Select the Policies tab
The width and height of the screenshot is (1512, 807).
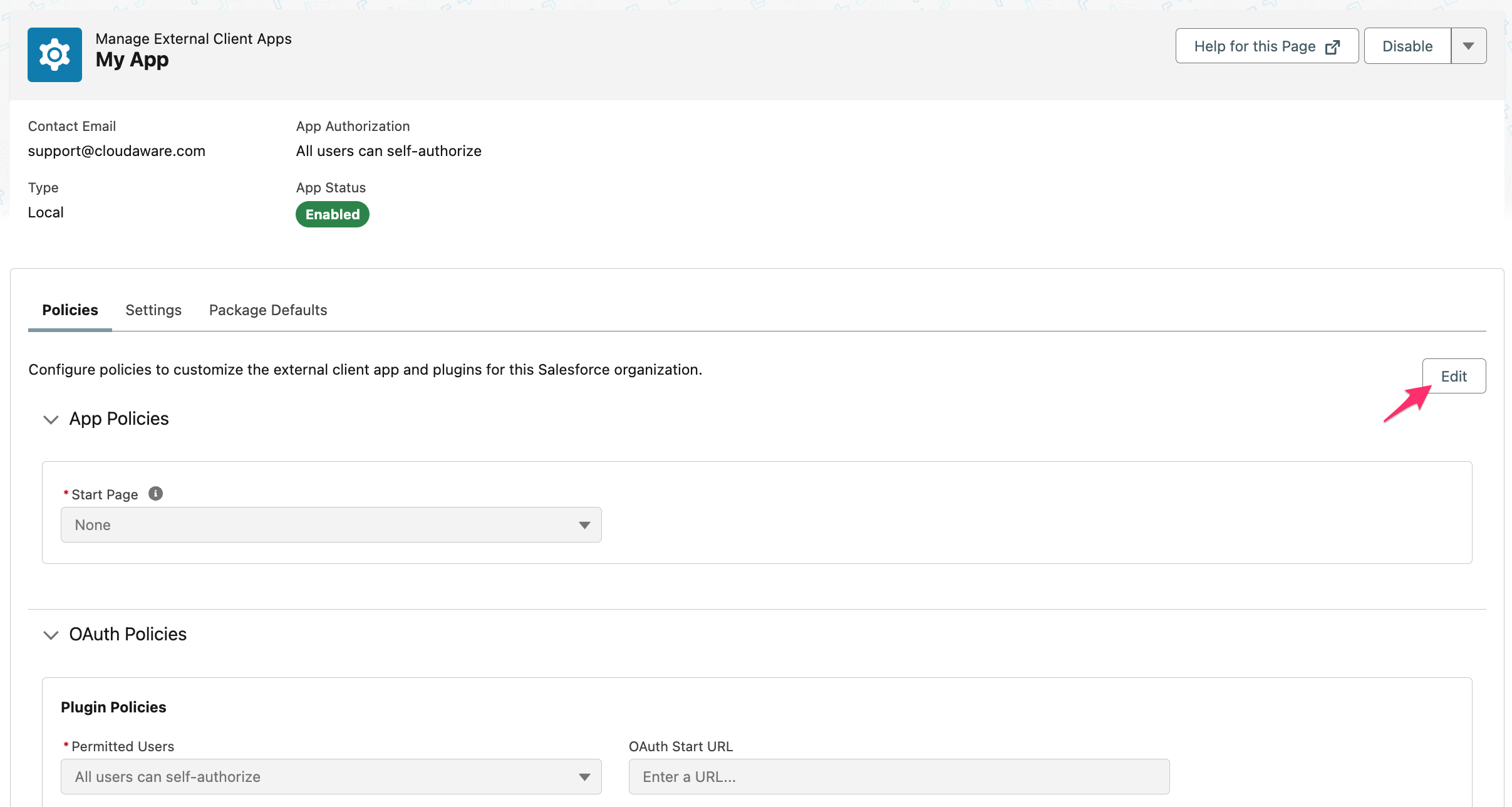coord(70,310)
